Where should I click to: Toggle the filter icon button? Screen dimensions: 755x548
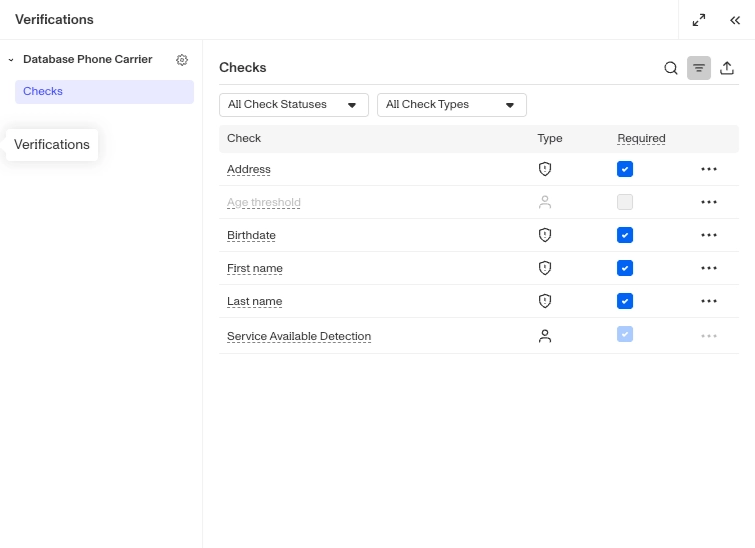point(699,68)
